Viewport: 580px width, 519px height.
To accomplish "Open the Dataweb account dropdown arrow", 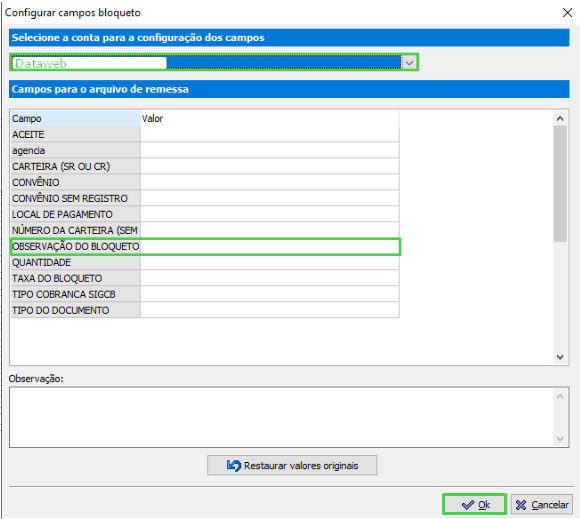I will [409, 63].
